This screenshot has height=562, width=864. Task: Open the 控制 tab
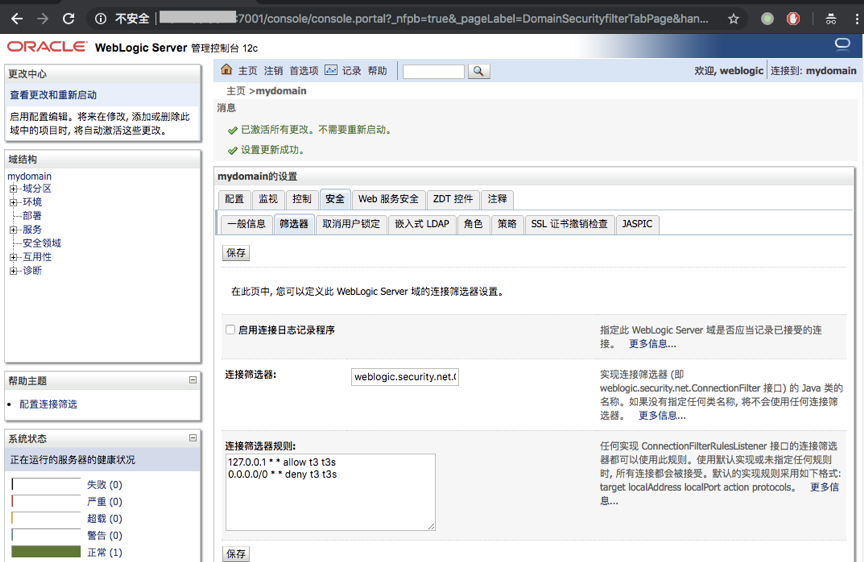click(302, 199)
